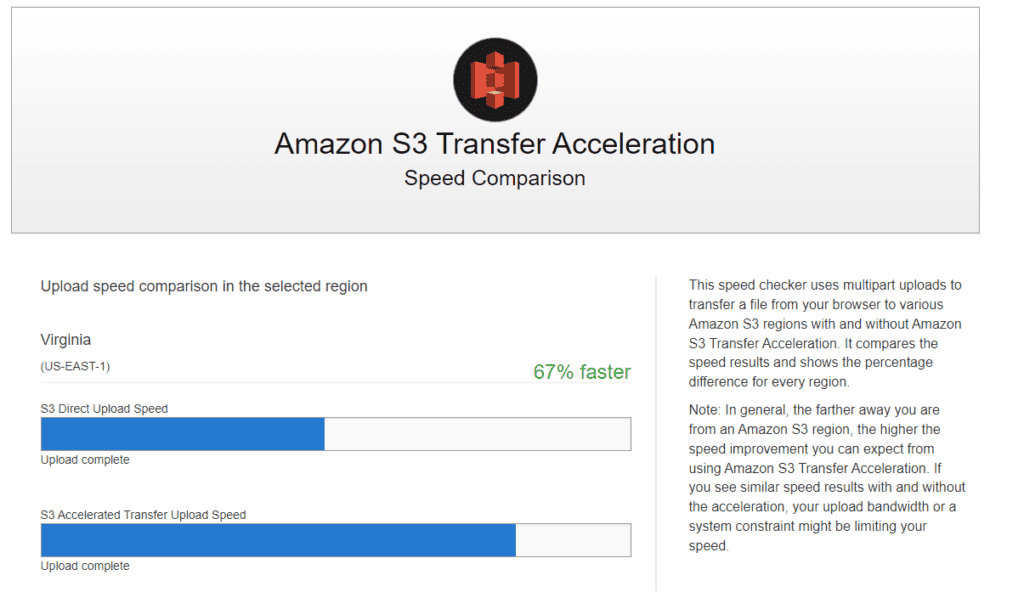Screen dimensions: 1024x592
Task: Click the "S3 Accelerated Transfer Upload Speed" label
Action: click(143, 515)
